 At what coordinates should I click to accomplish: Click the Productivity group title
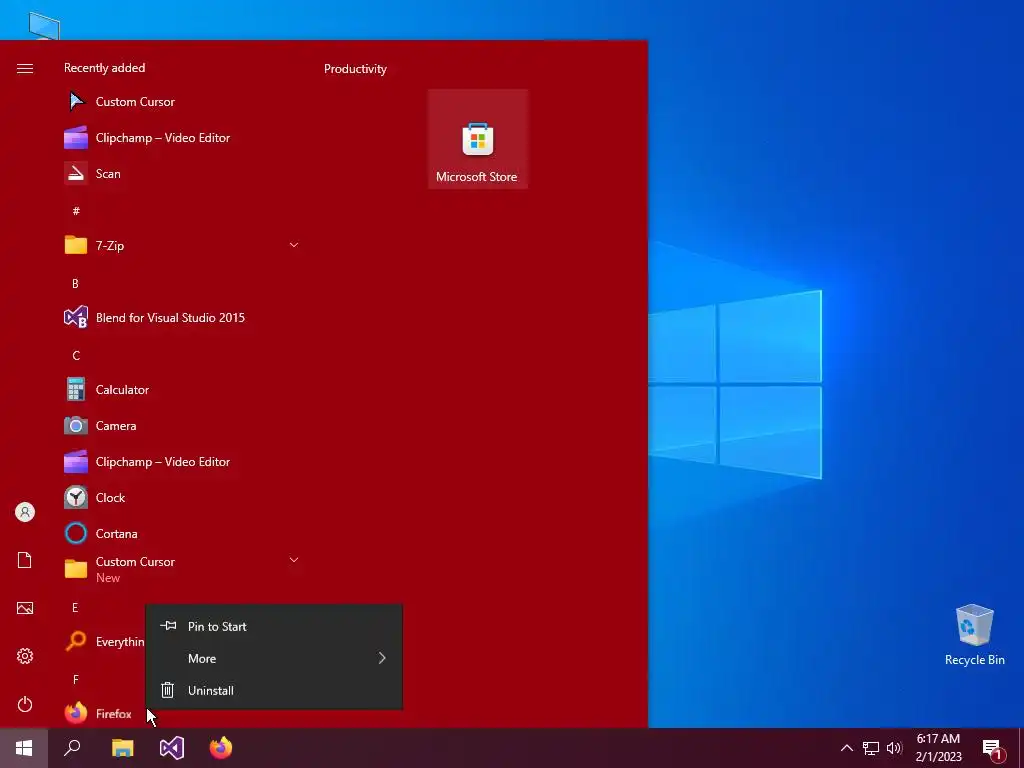tap(355, 69)
